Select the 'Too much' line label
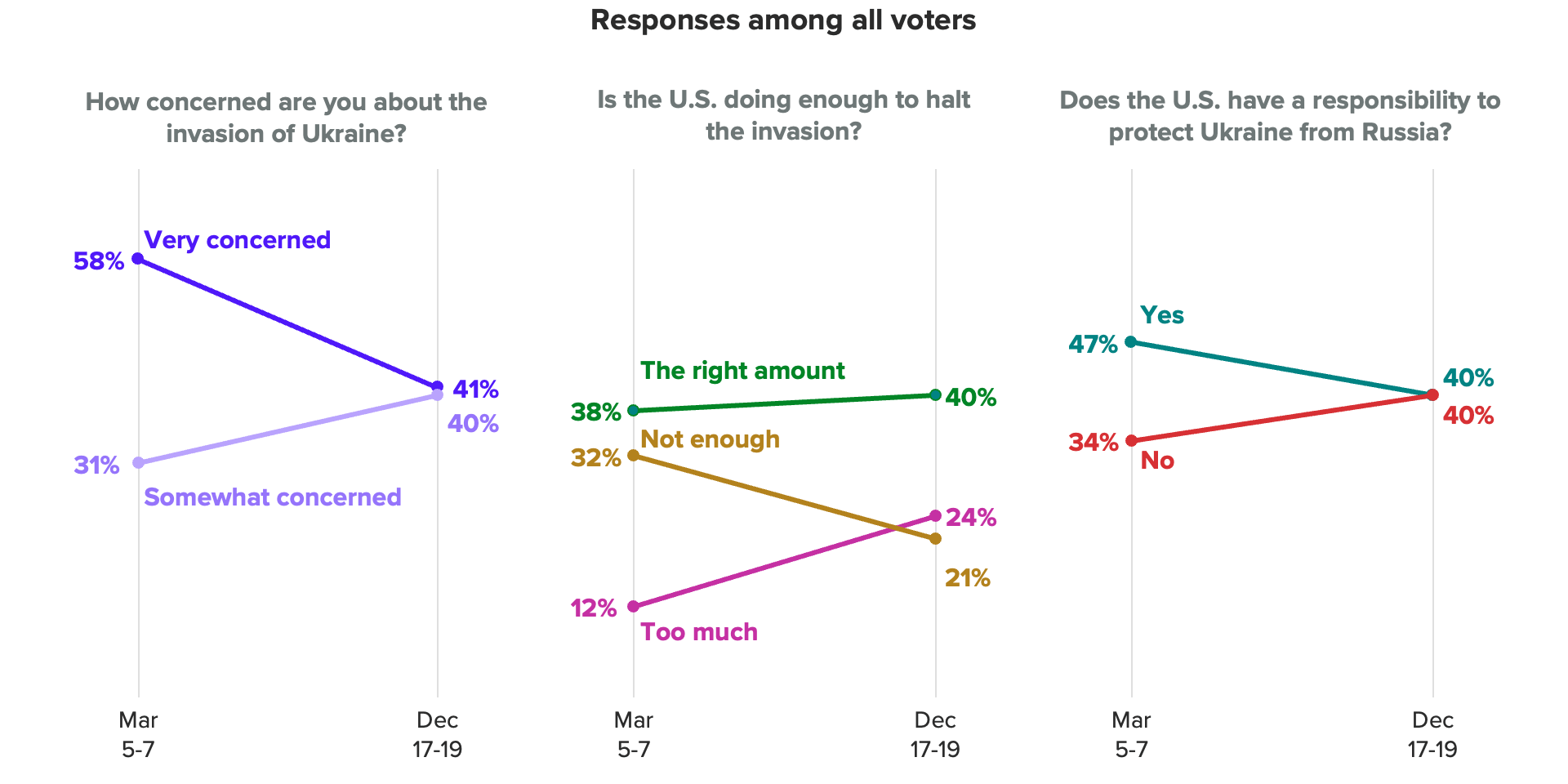1568x784 pixels. 698,632
